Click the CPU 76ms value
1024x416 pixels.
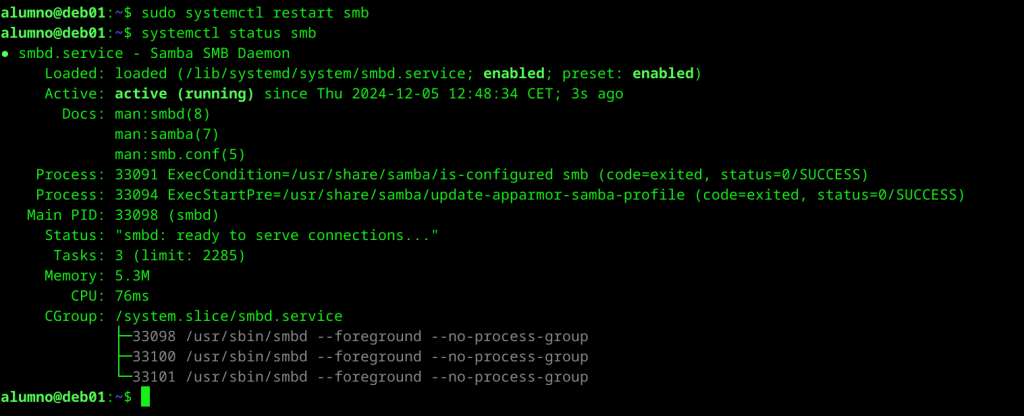point(131,295)
